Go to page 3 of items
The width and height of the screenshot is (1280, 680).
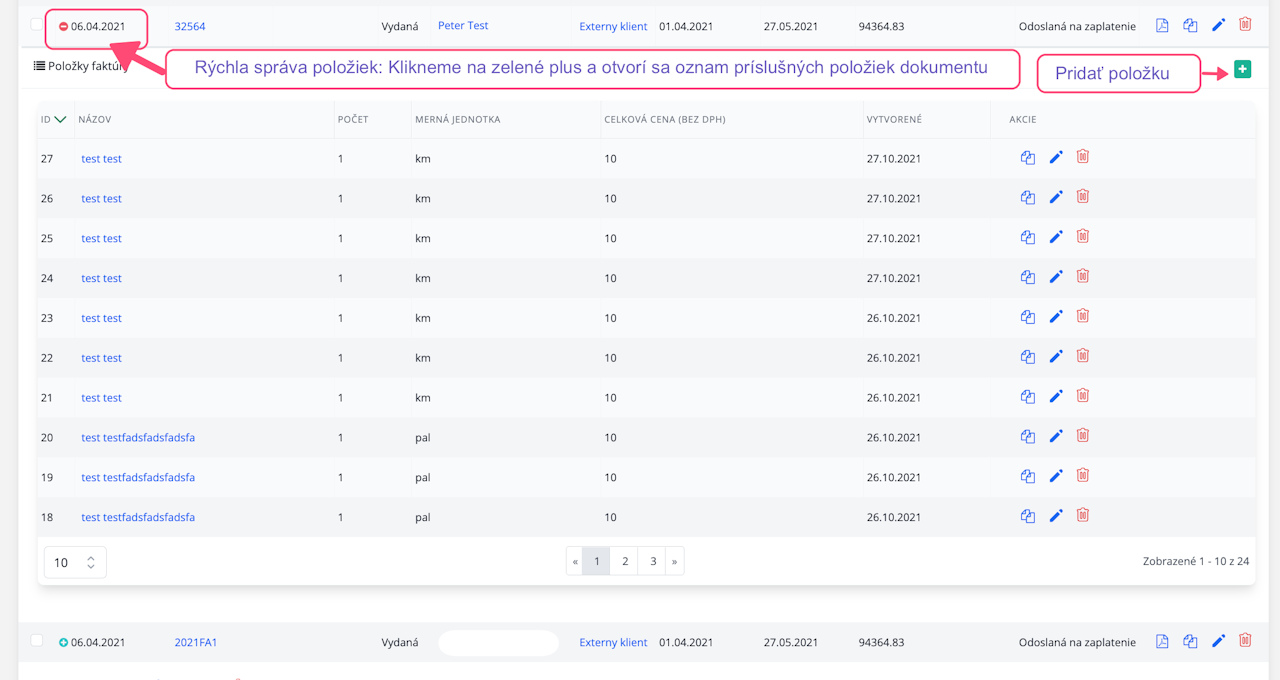pyautogui.click(x=653, y=562)
